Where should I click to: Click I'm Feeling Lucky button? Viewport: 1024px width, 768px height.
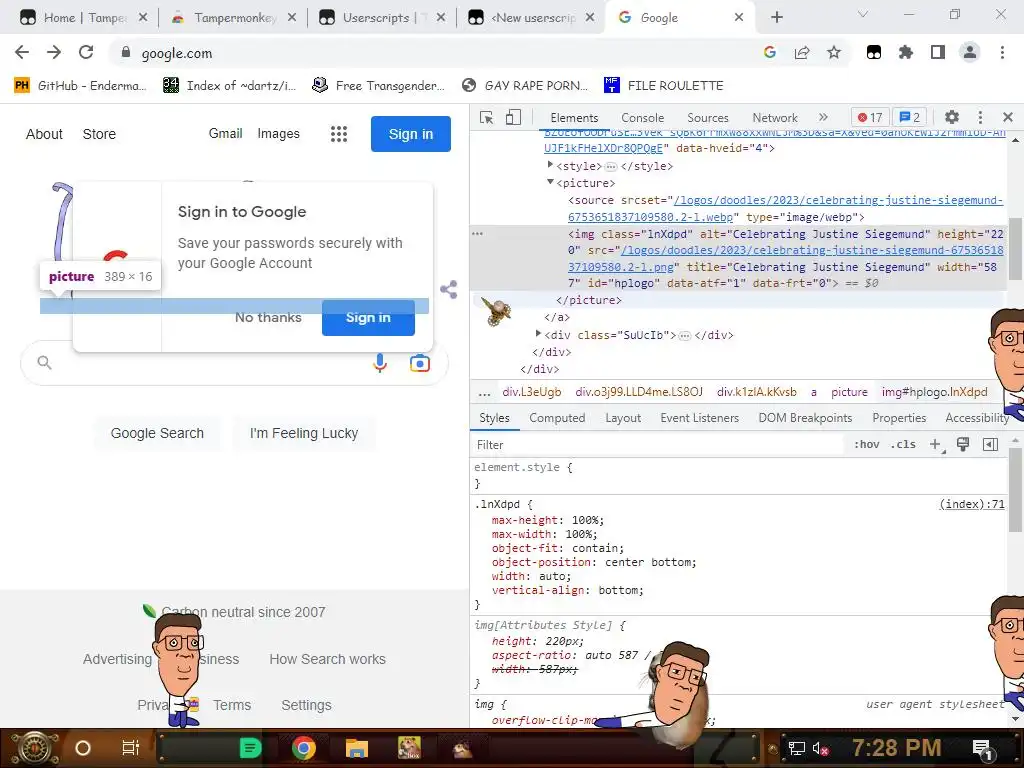pos(304,433)
